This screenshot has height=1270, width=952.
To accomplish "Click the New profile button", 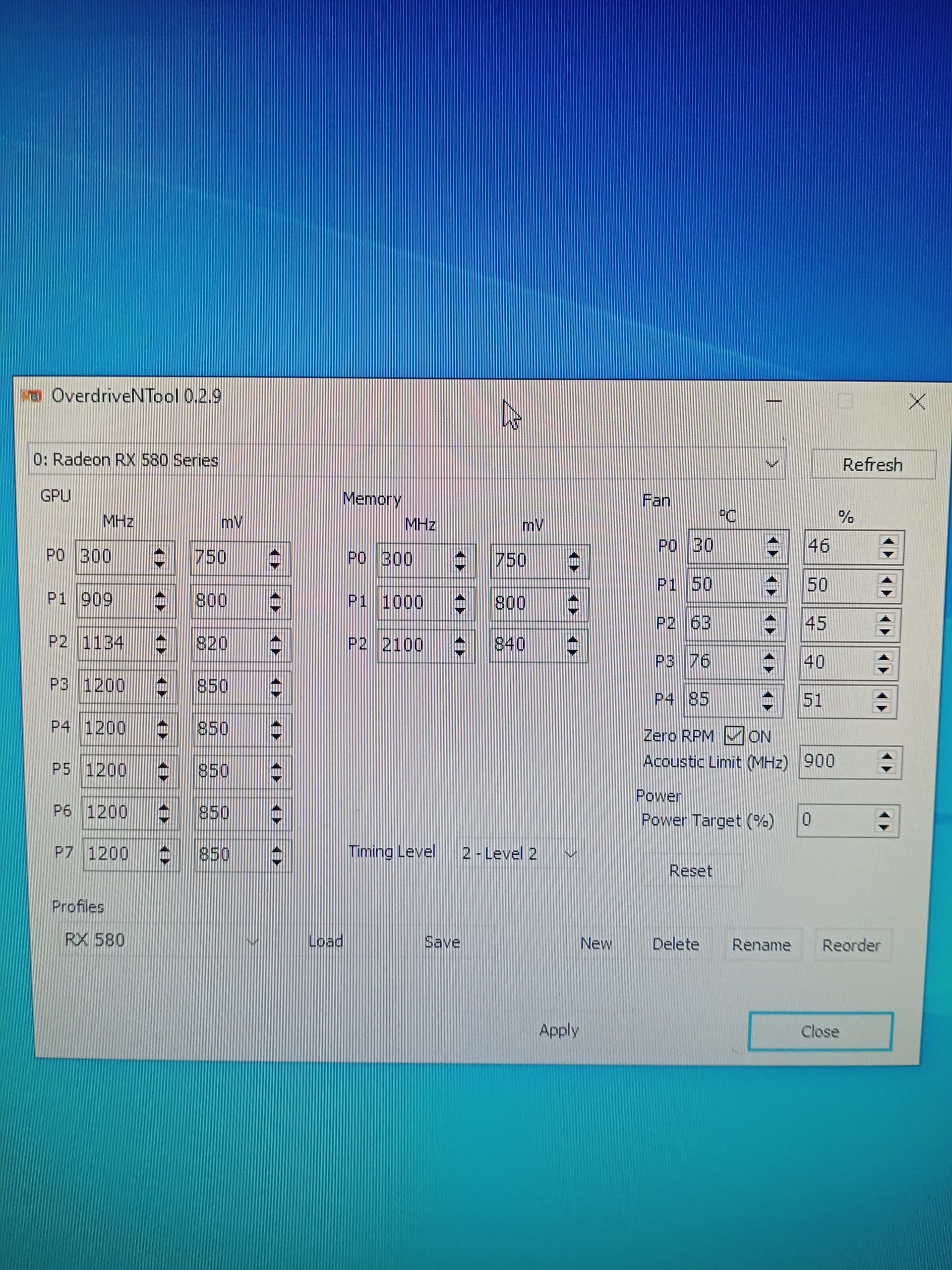I will (595, 943).
